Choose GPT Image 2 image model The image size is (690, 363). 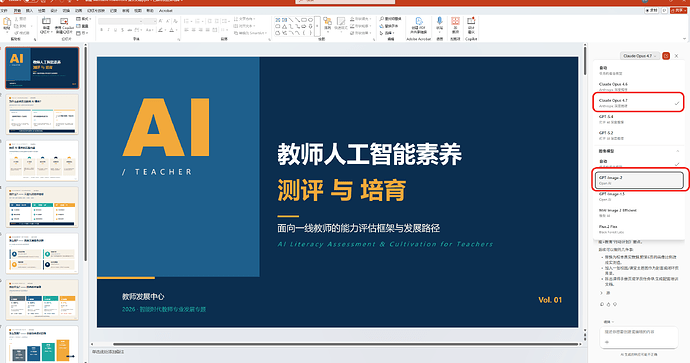pyautogui.click(x=639, y=180)
